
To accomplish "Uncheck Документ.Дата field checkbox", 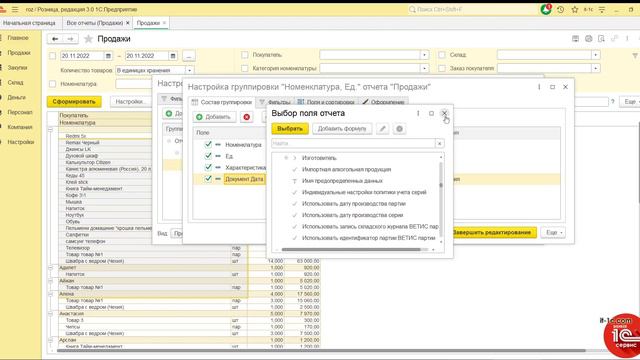I will tap(208, 179).
